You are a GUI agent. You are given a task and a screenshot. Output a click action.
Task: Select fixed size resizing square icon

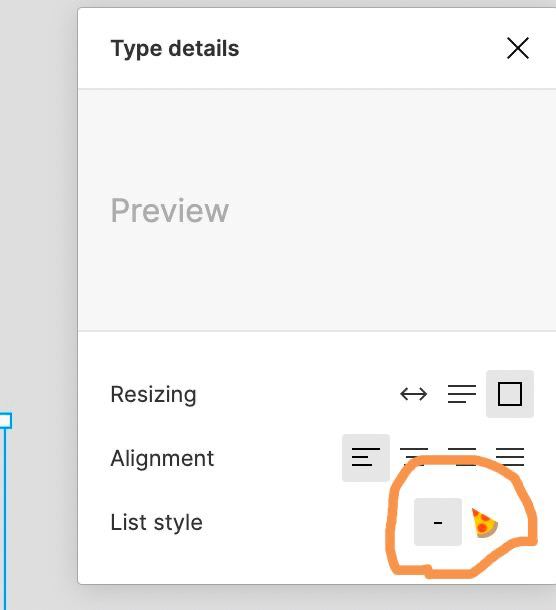510,394
